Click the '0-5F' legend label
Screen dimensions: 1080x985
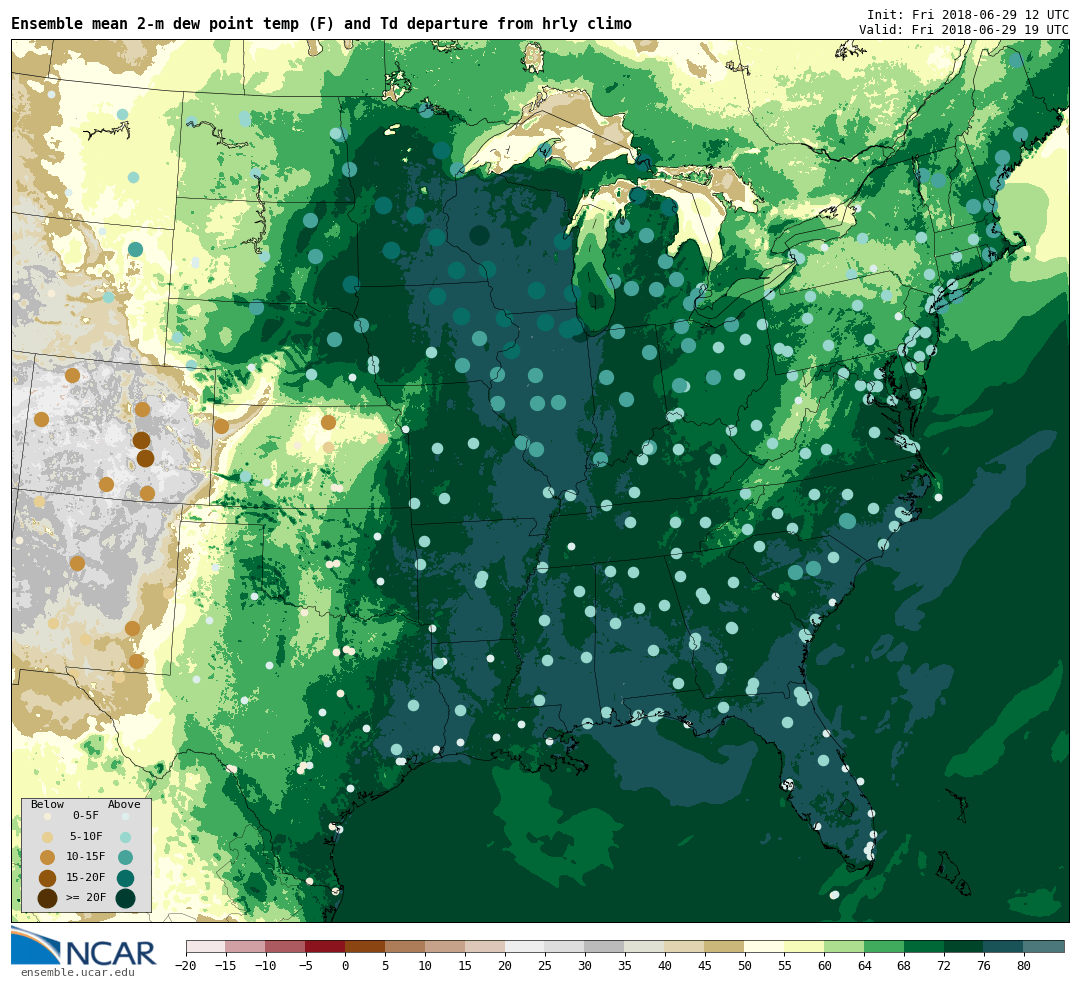[86, 816]
